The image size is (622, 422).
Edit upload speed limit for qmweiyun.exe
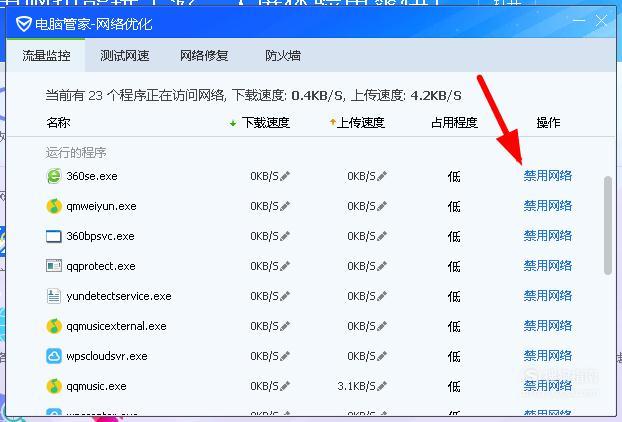tap(382, 206)
